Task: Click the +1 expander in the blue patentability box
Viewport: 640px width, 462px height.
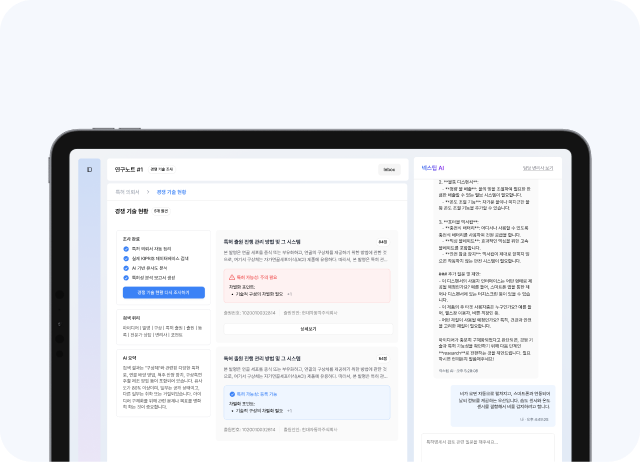Action: (289, 411)
